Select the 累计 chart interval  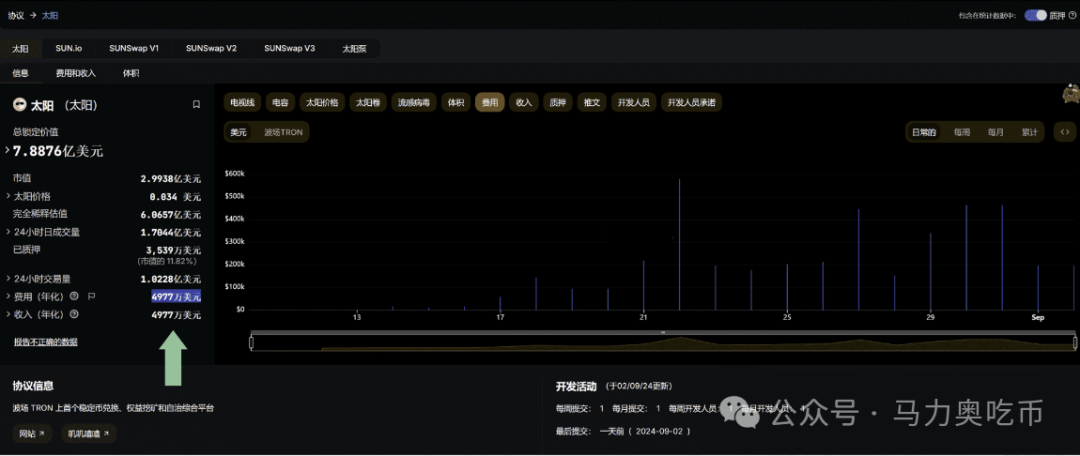pos(1029,132)
